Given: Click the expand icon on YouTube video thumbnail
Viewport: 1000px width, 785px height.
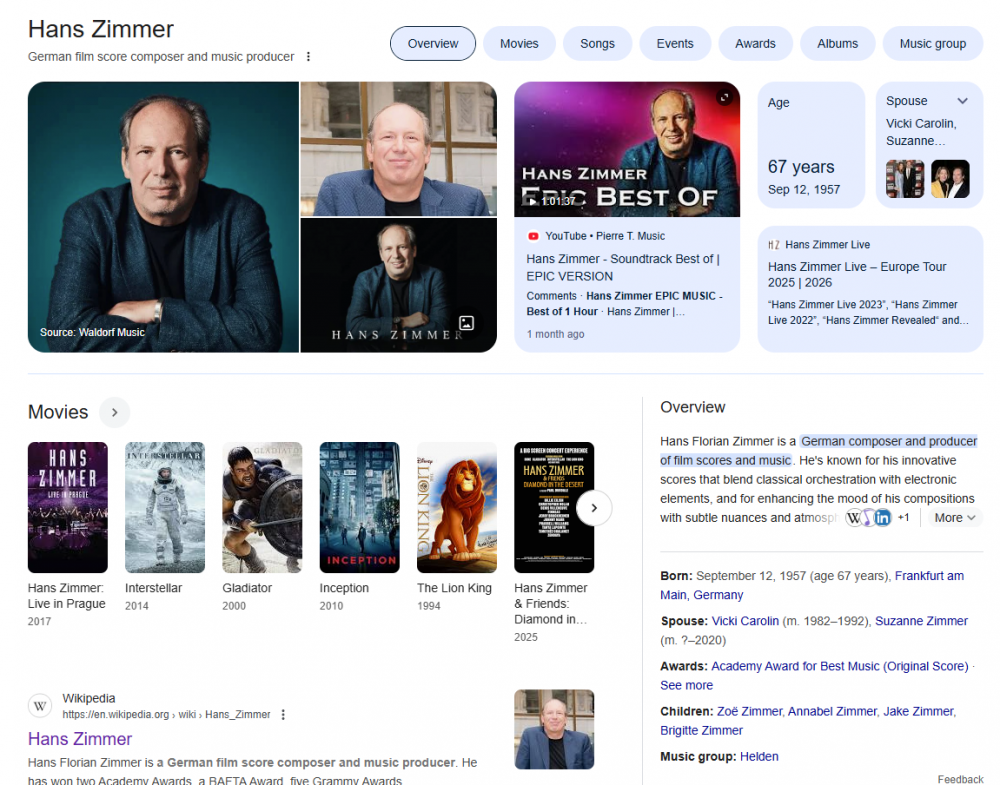Looking at the screenshot, I should 724,97.
